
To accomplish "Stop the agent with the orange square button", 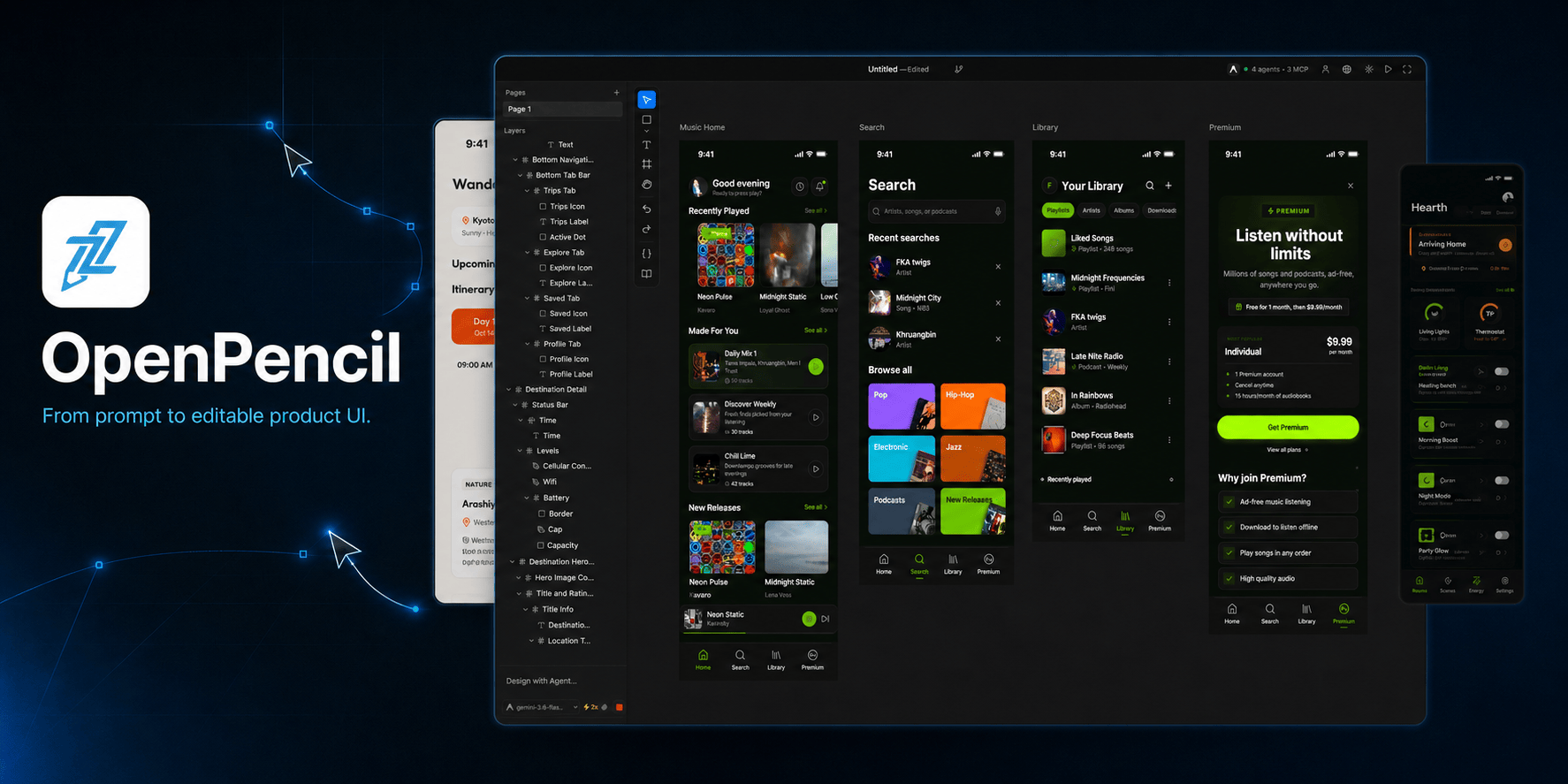I will click(x=620, y=707).
